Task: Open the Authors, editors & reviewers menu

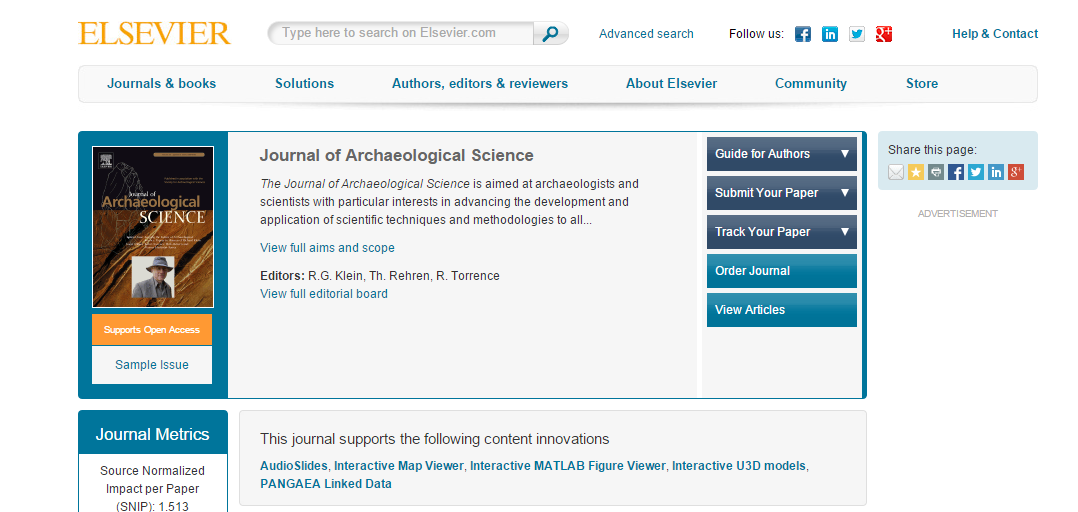Action: (x=480, y=84)
